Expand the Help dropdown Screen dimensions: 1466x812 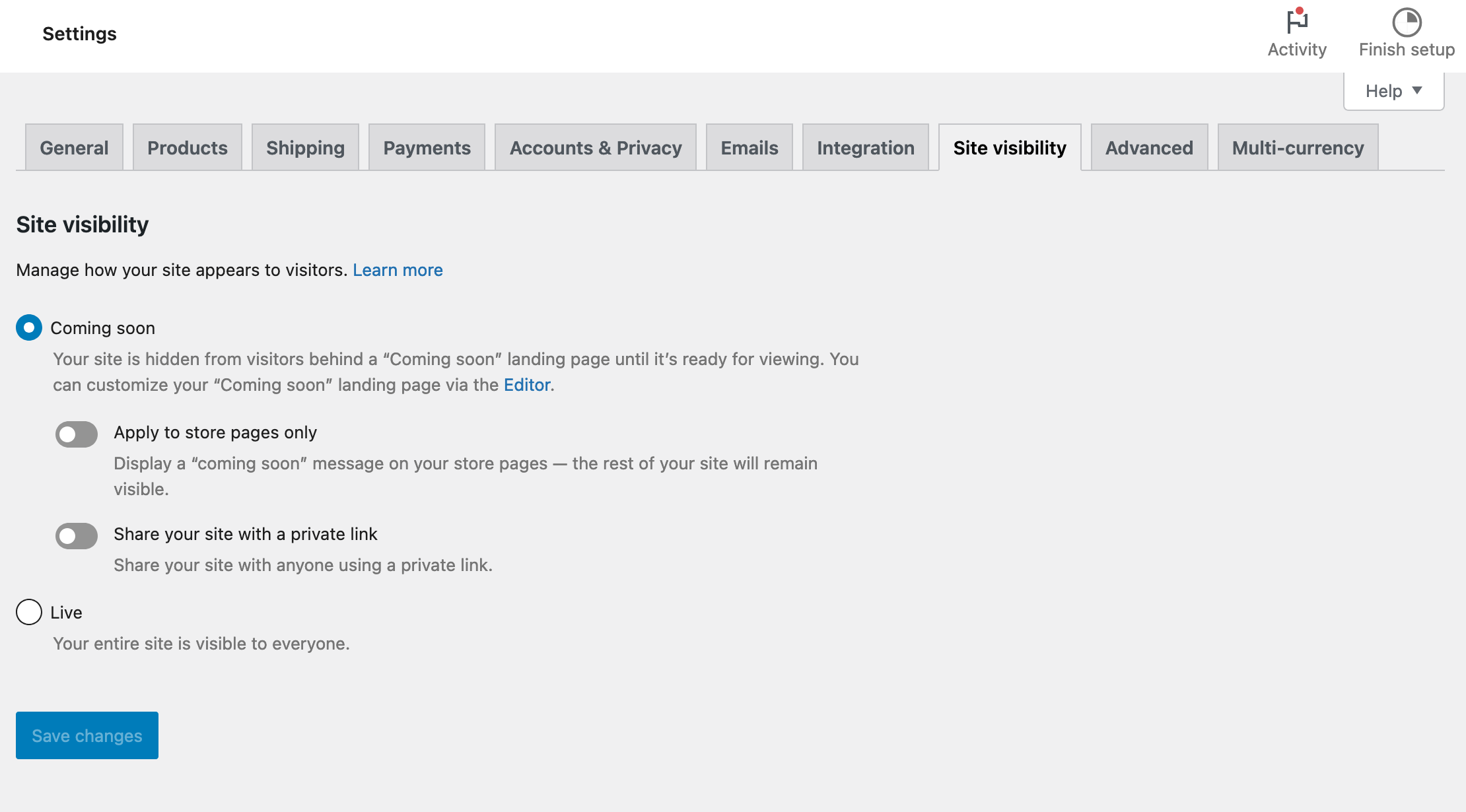tap(1392, 90)
